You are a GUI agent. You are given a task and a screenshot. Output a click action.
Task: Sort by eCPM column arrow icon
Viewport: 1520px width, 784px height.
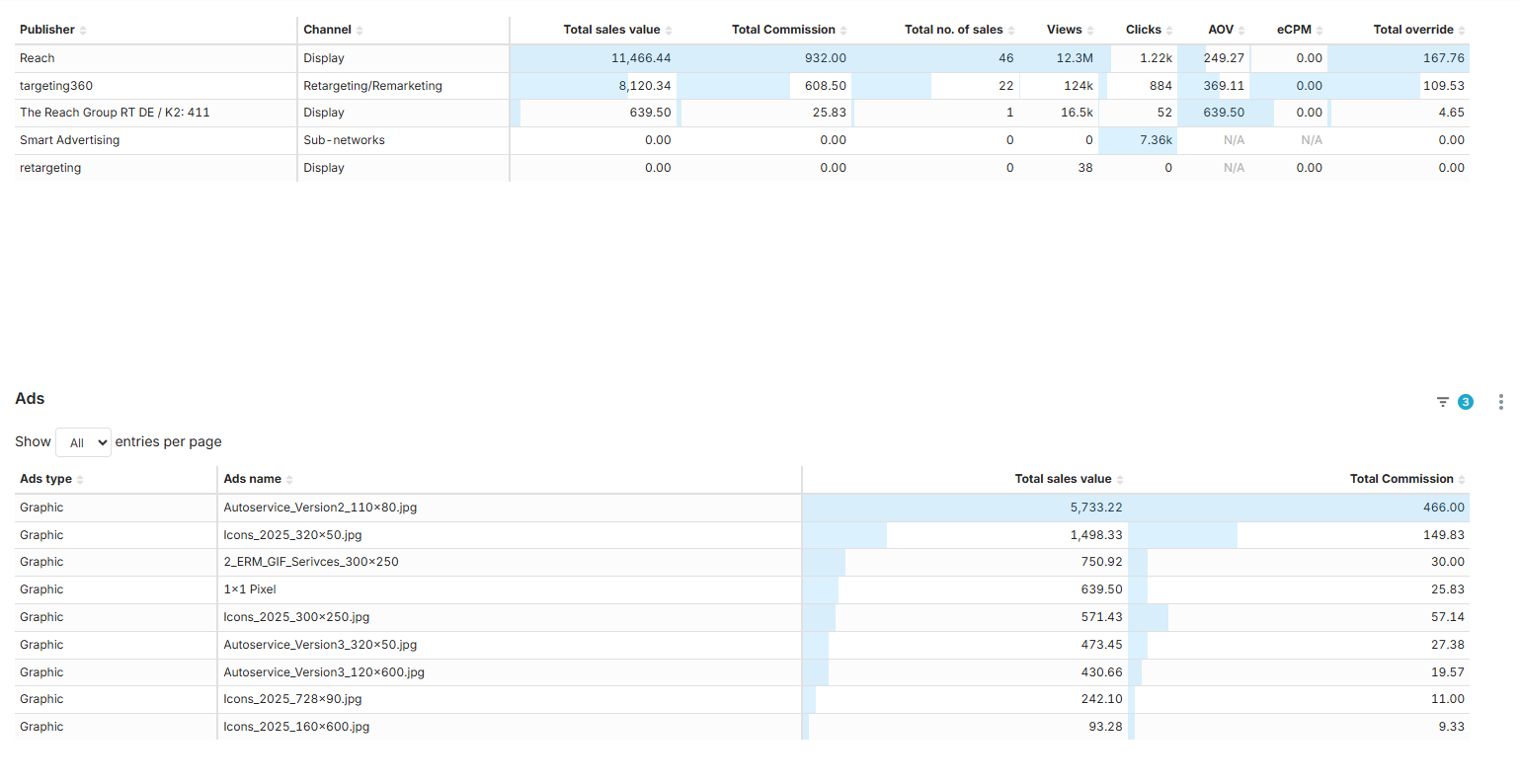tap(1320, 31)
